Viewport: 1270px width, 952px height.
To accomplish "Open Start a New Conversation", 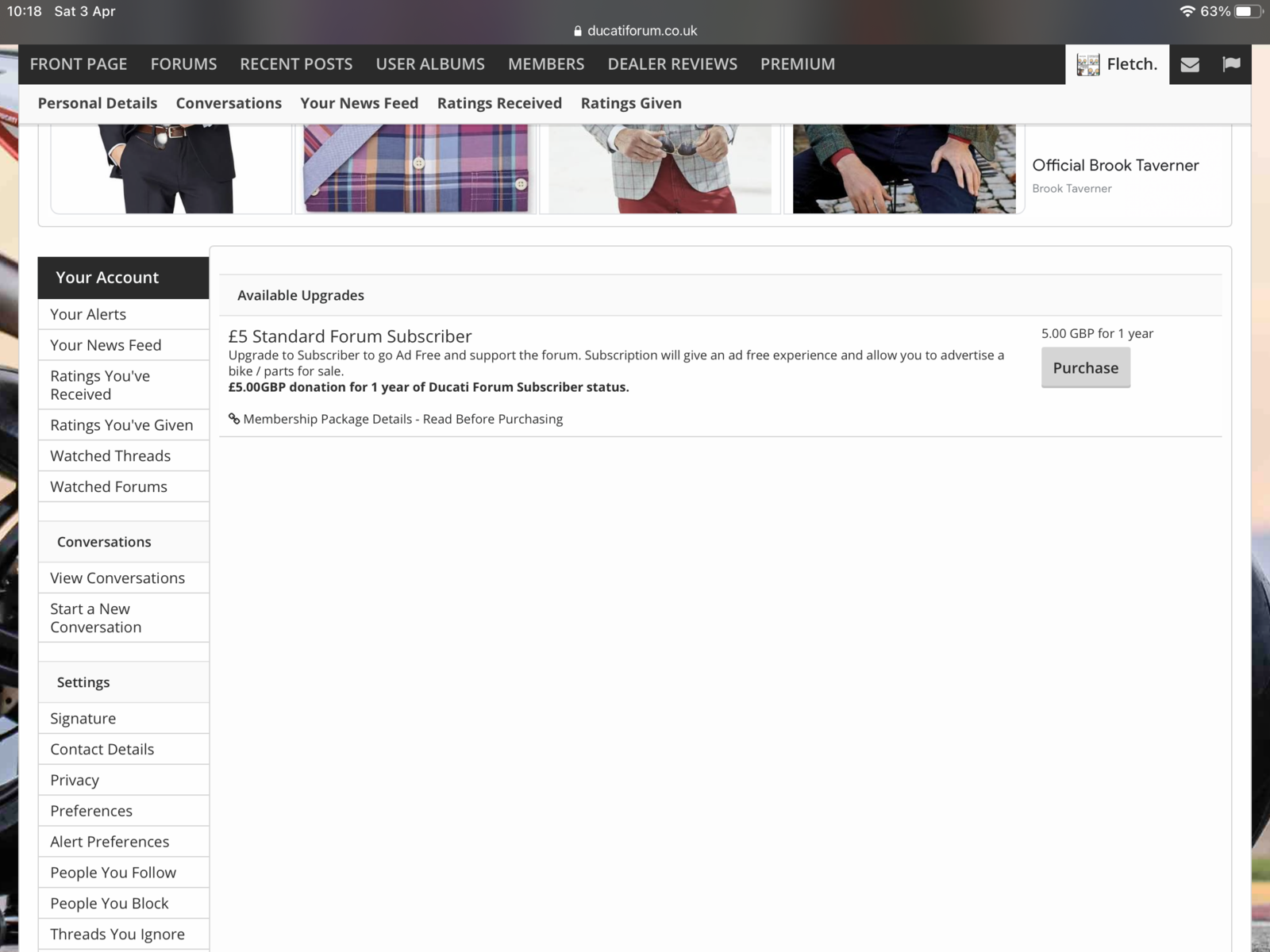I will click(95, 618).
